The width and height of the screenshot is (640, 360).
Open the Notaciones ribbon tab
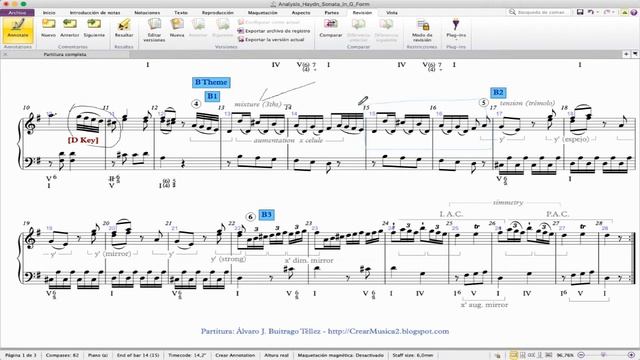click(x=147, y=13)
